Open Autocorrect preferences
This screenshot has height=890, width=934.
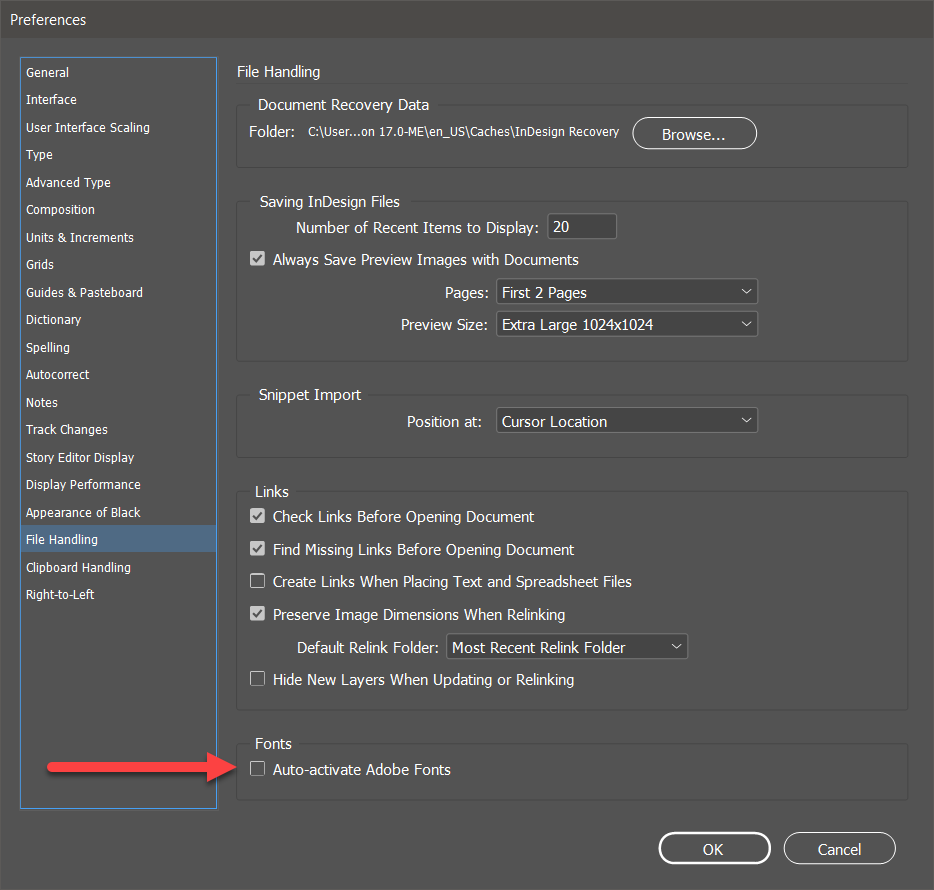[118, 375]
